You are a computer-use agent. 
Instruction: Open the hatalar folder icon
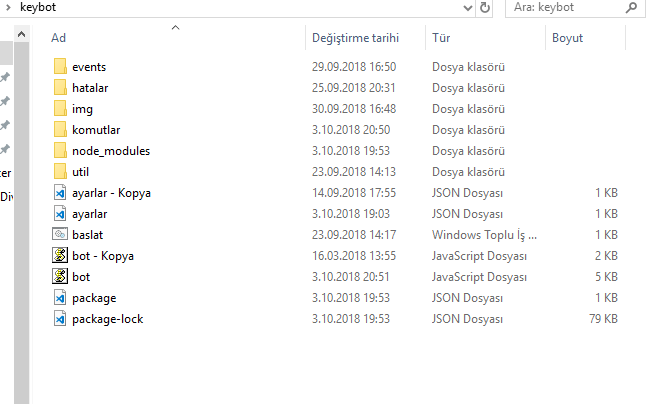tap(60, 88)
